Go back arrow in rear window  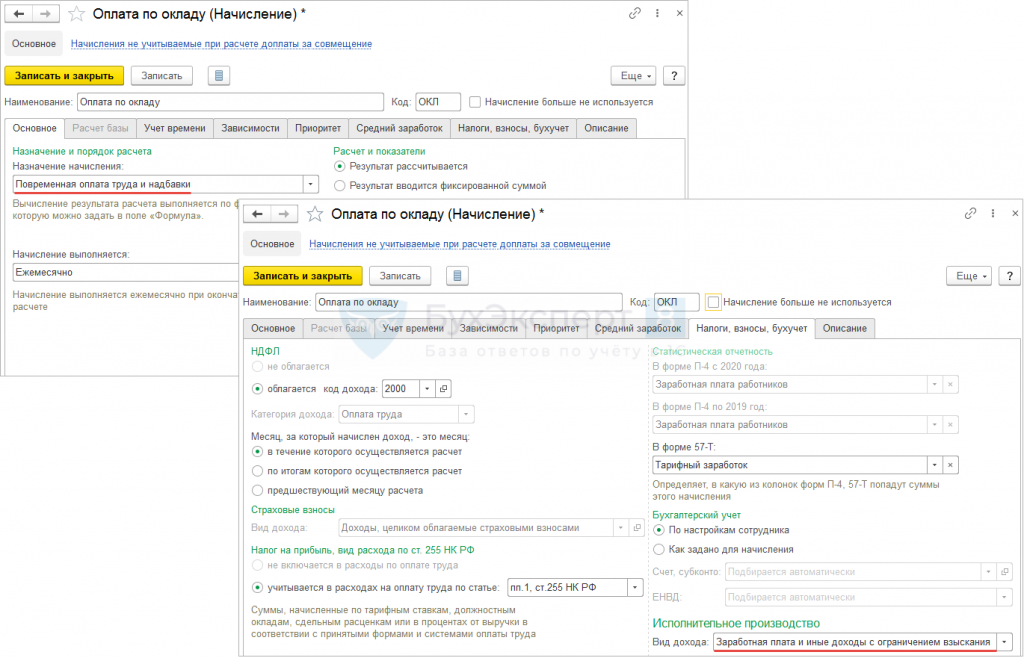tap(18, 14)
